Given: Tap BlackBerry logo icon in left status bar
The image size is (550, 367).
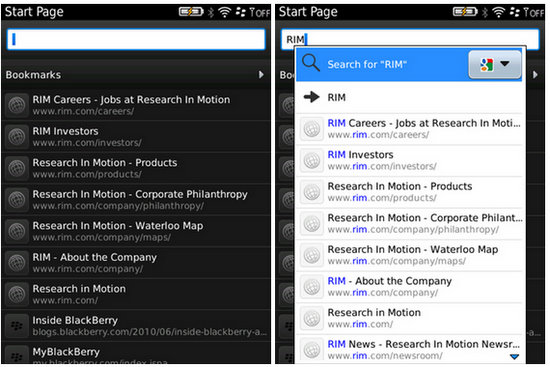Looking at the screenshot, I should [x=241, y=12].
